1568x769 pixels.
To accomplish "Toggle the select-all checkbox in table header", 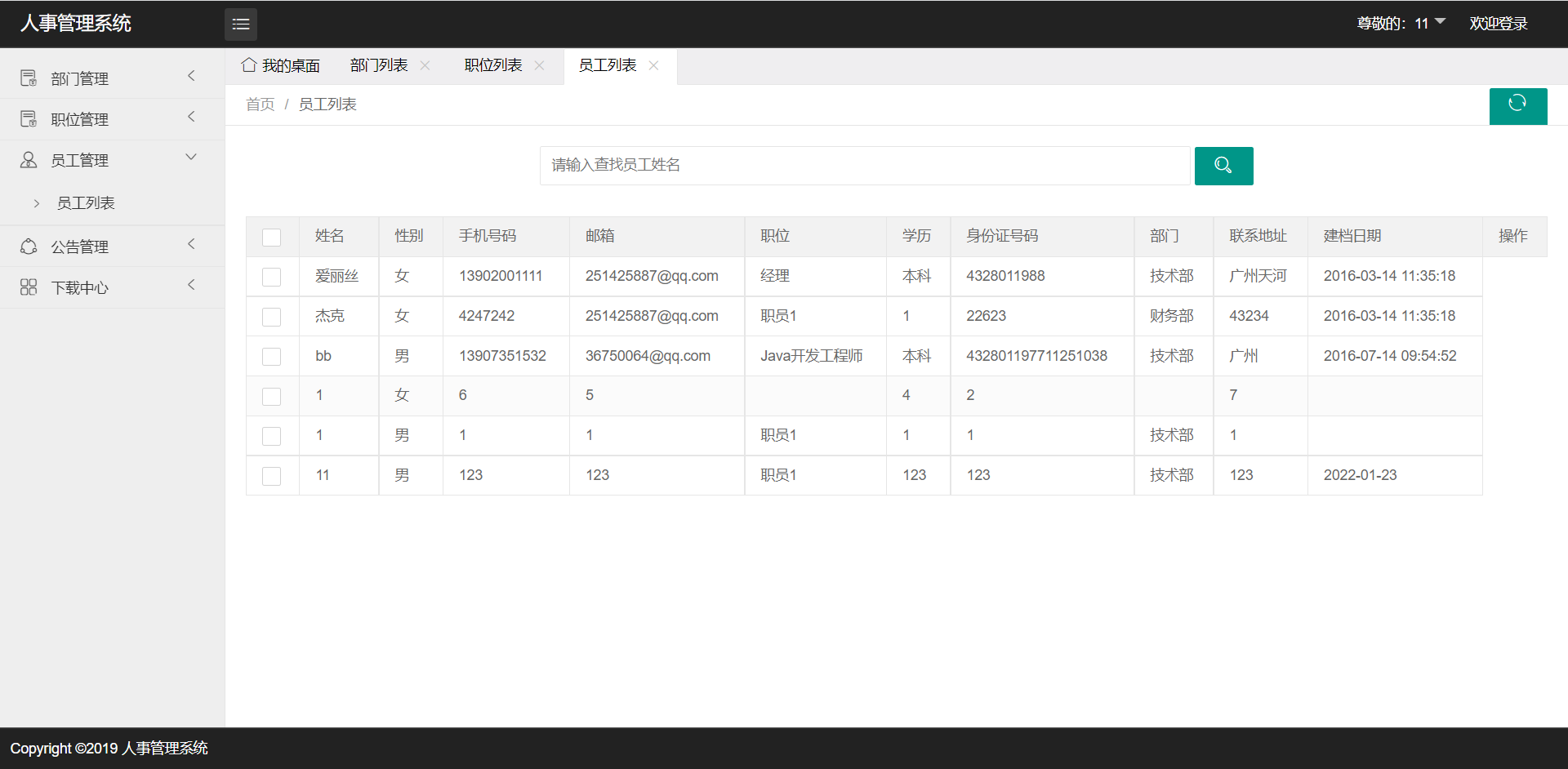I will (272, 237).
